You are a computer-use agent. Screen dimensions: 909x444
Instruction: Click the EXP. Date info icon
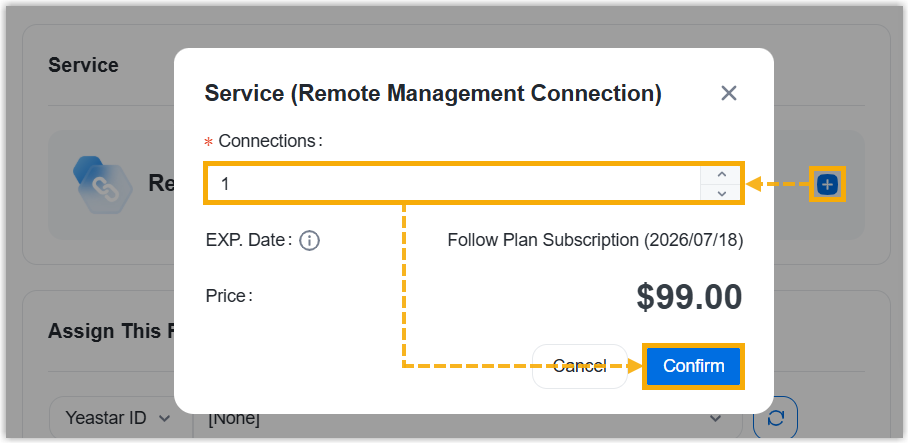click(309, 241)
